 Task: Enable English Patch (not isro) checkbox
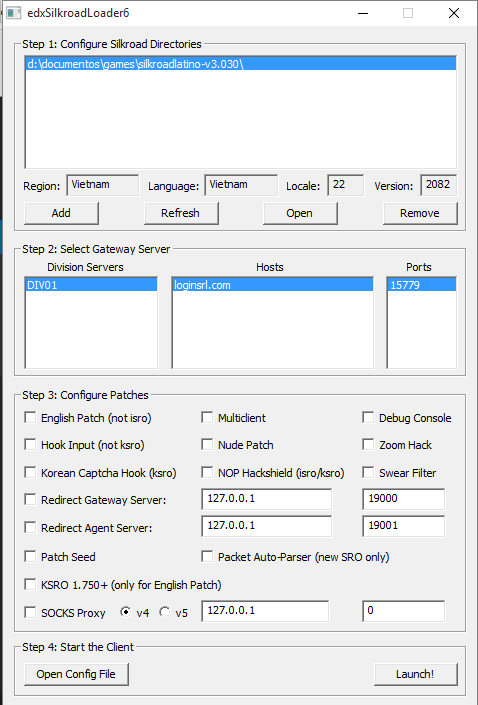[30, 418]
